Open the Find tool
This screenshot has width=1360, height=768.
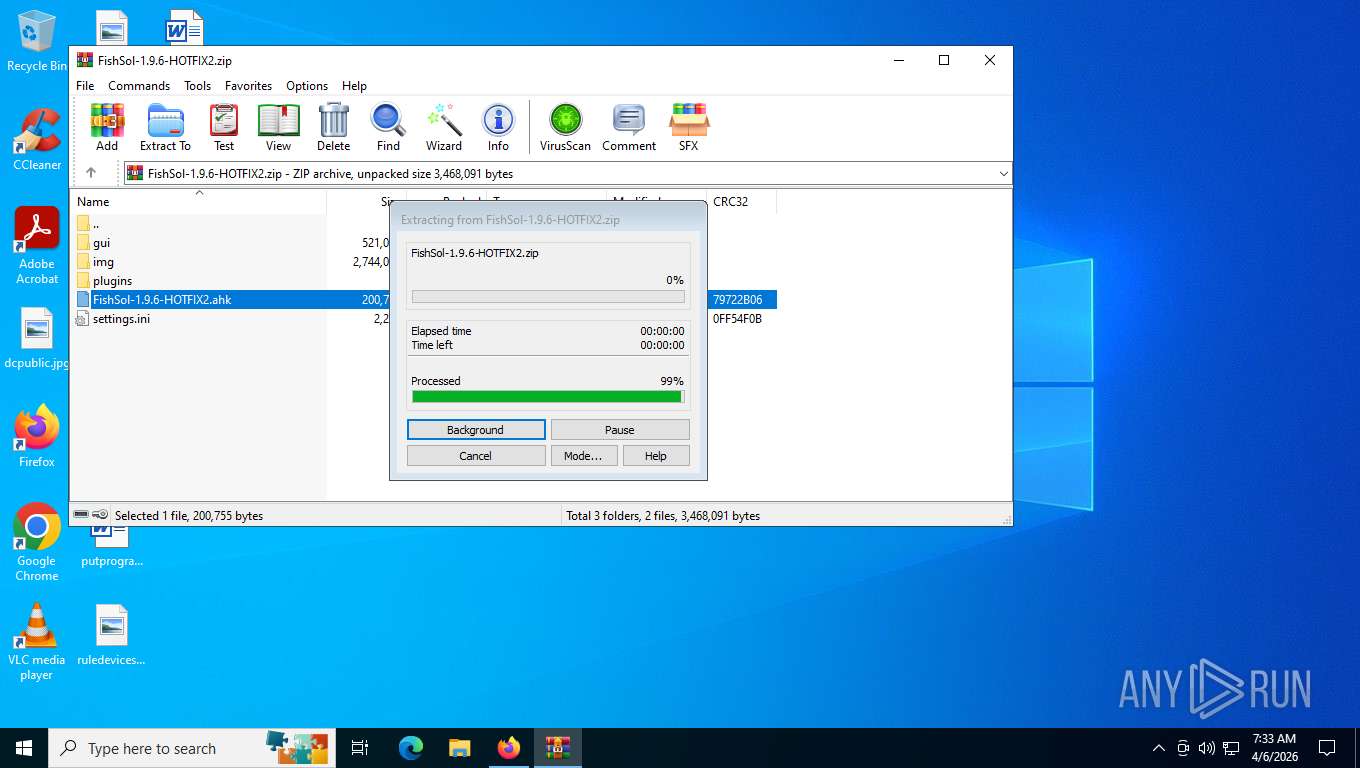click(x=388, y=127)
